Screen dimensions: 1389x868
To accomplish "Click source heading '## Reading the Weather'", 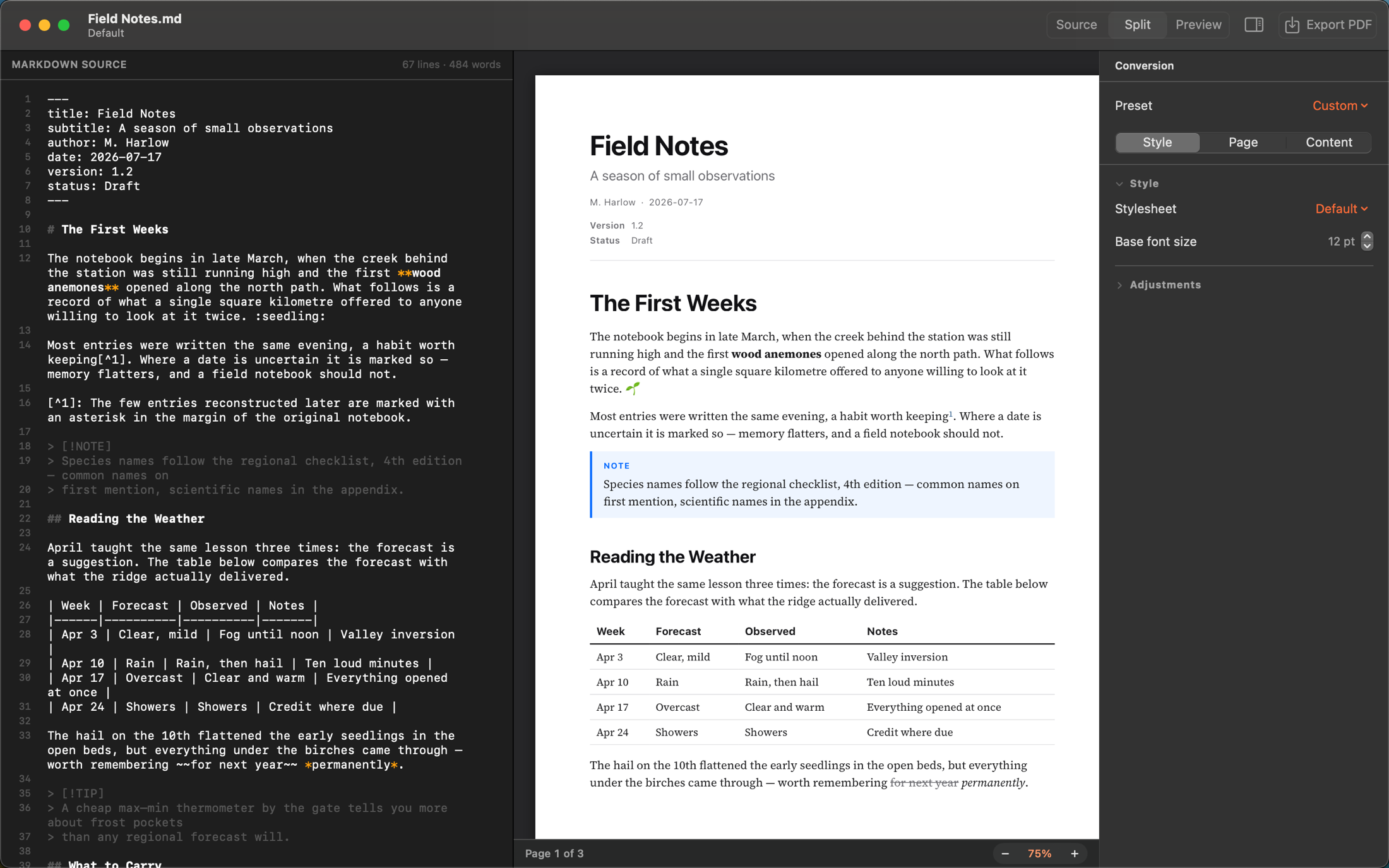I will click(126, 518).
